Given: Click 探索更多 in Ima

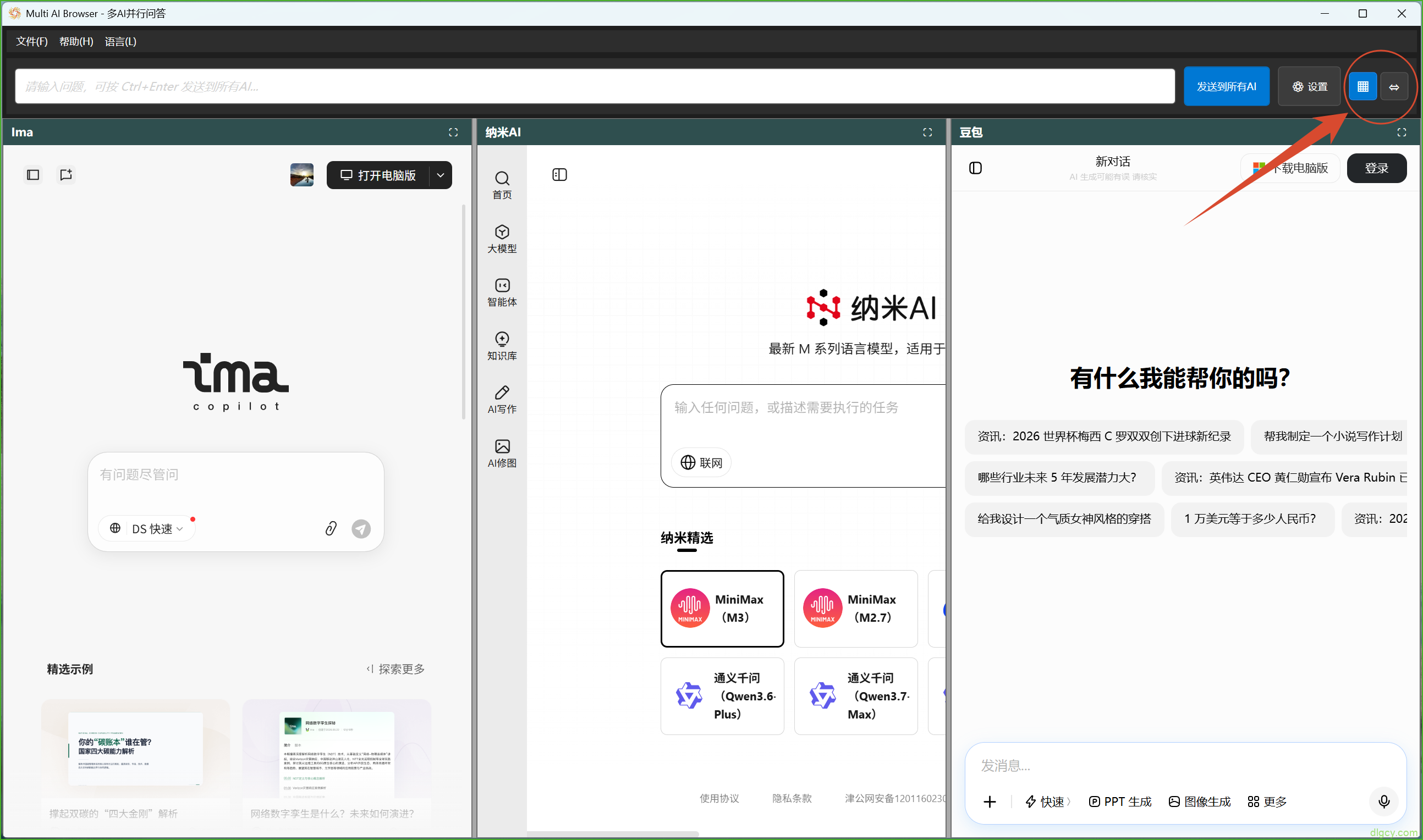Looking at the screenshot, I should click(x=395, y=669).
